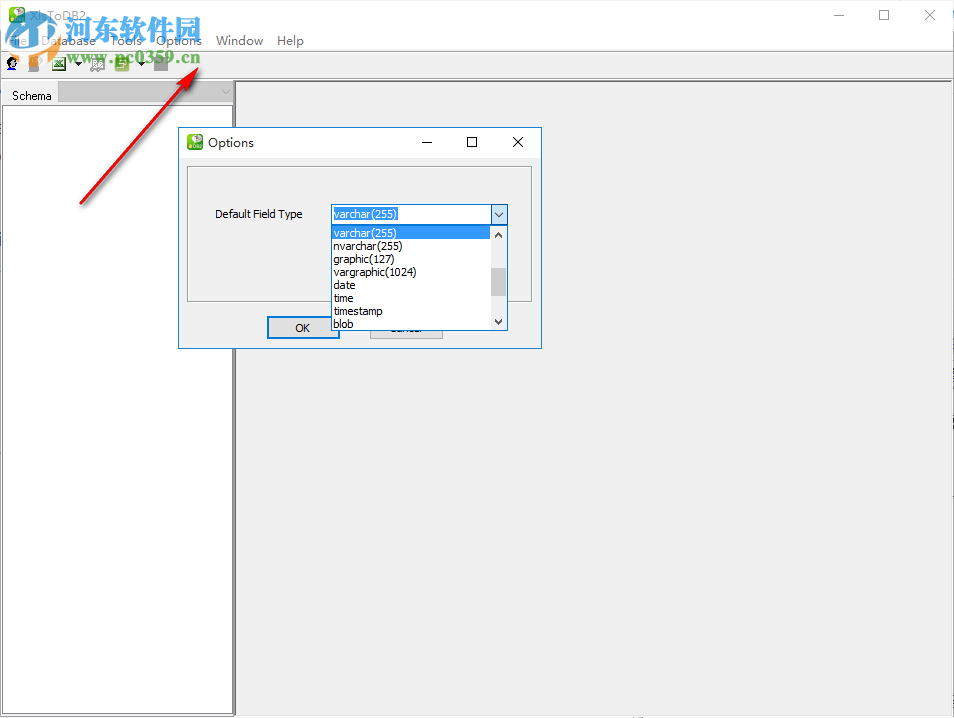The height and width of the screenshot is (718, 954).
Task: Click the Options dialog title bar icon
Action: click(195, 142)
